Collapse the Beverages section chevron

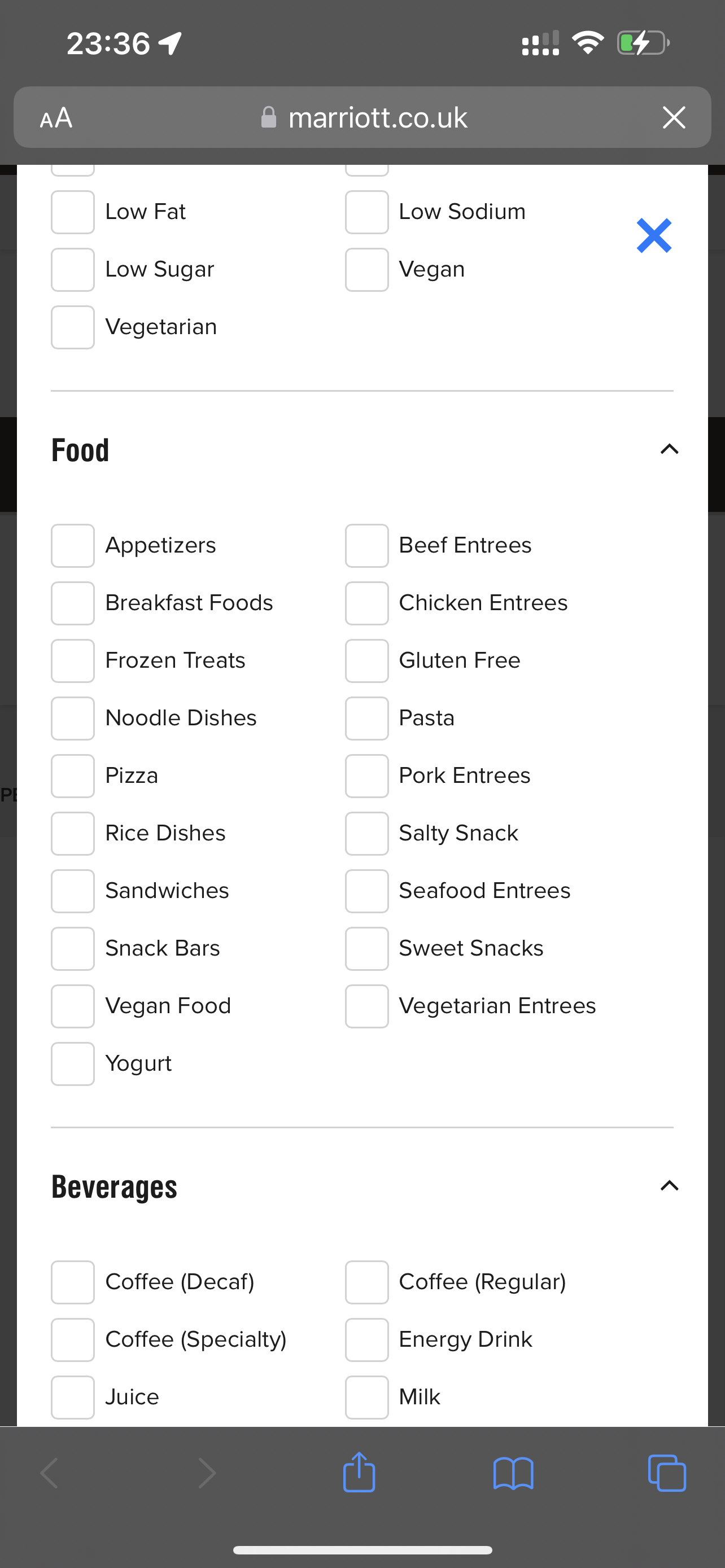click(x=669, y=1186)
